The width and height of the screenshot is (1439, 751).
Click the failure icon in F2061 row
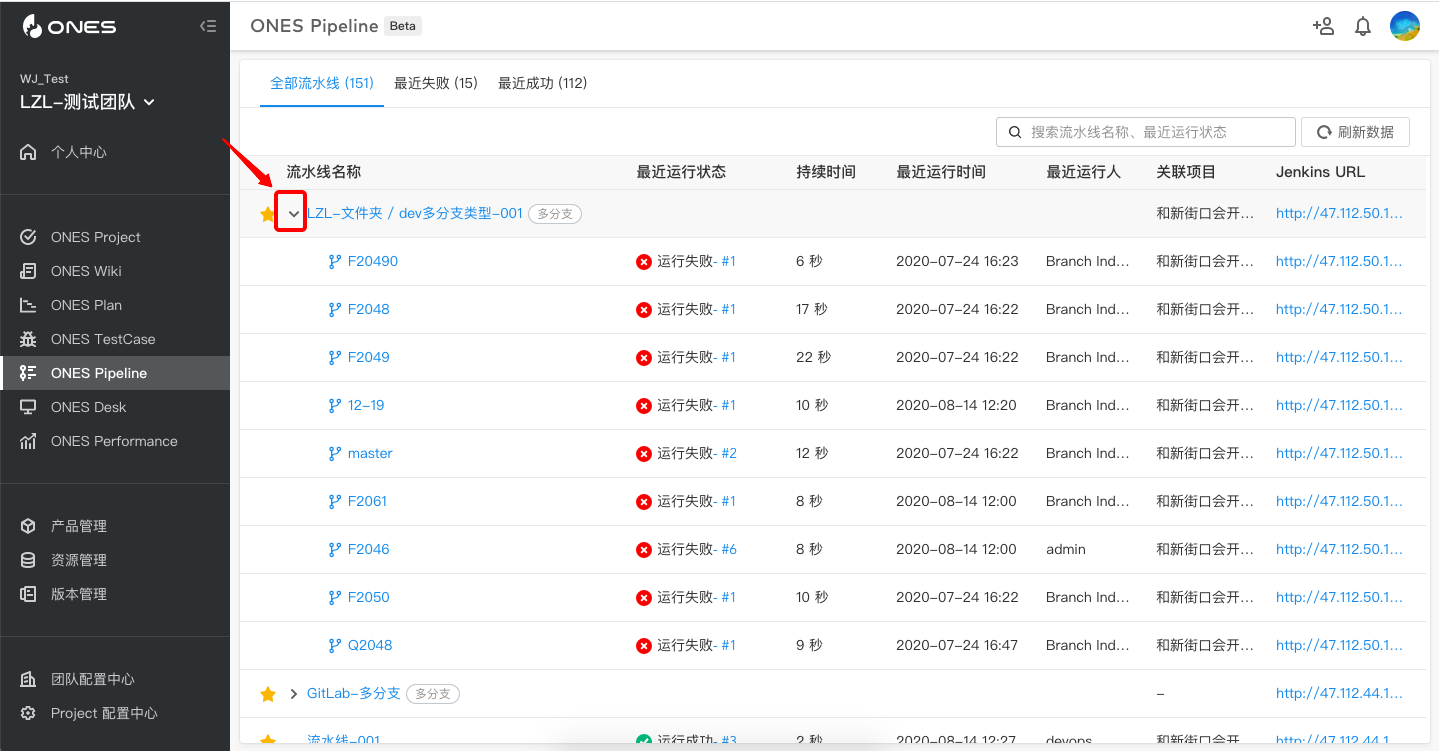pos(644,502)
